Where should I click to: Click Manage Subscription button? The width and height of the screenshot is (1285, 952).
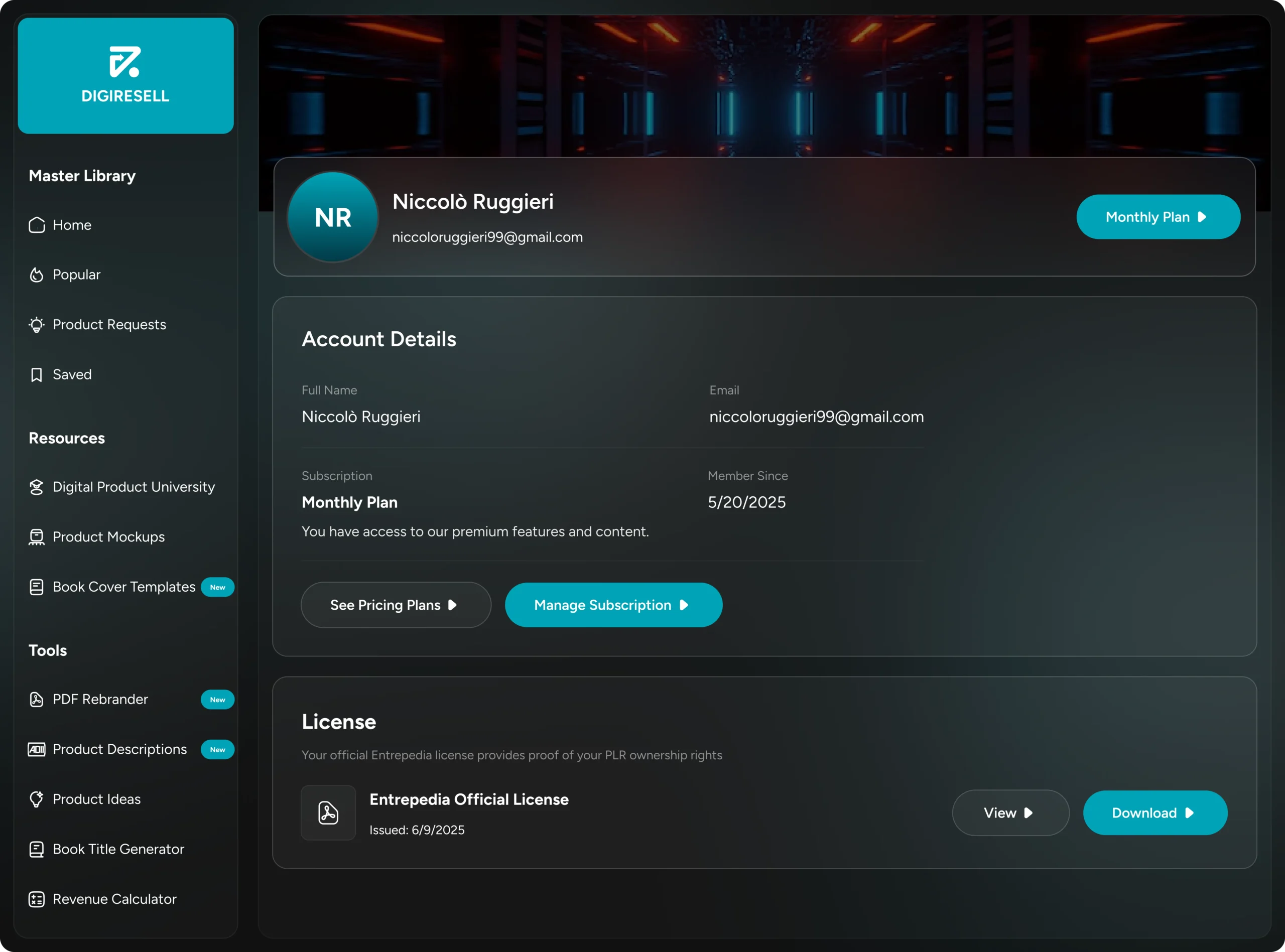tap(614, 605)
